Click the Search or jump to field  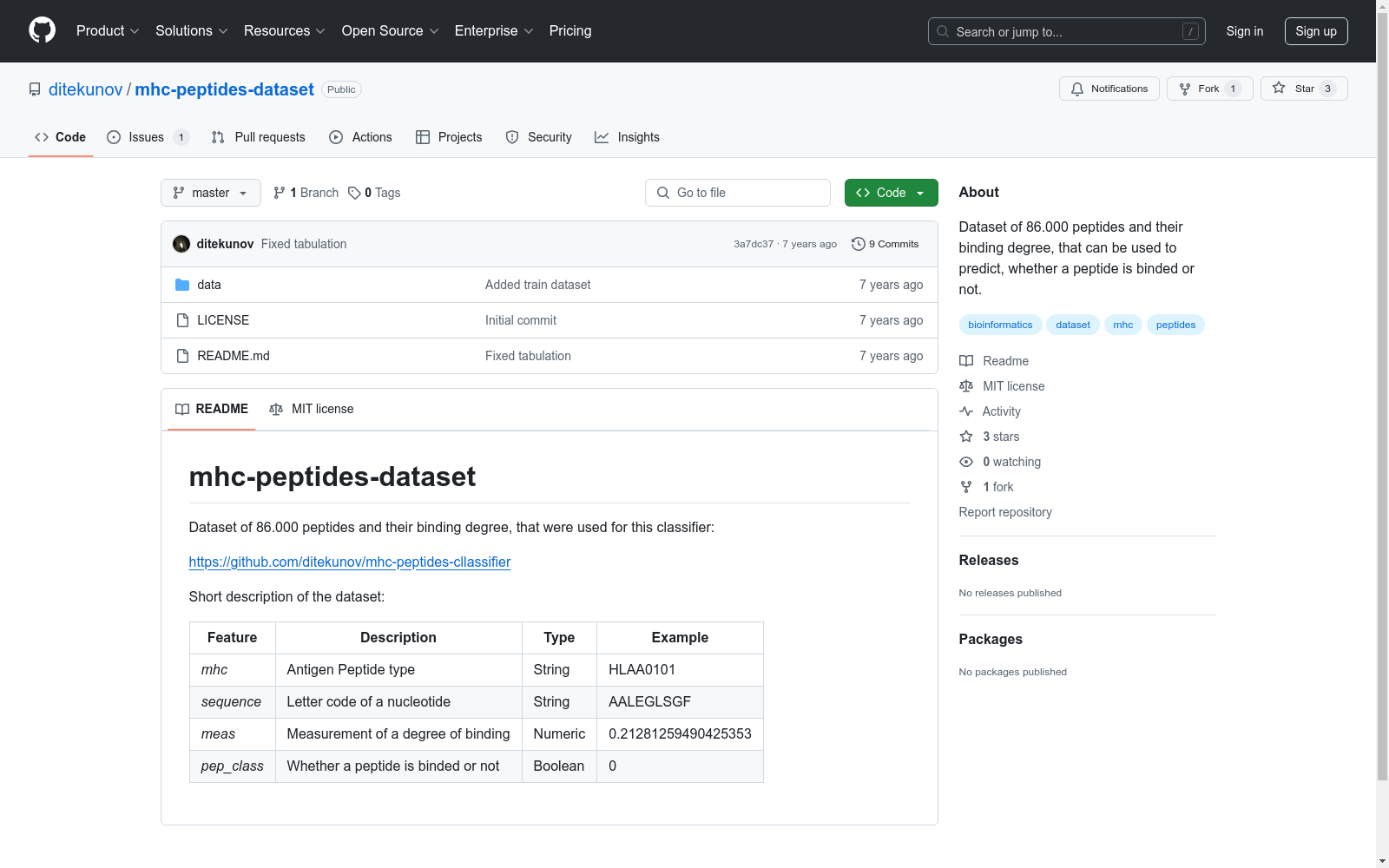(1067, 31)
